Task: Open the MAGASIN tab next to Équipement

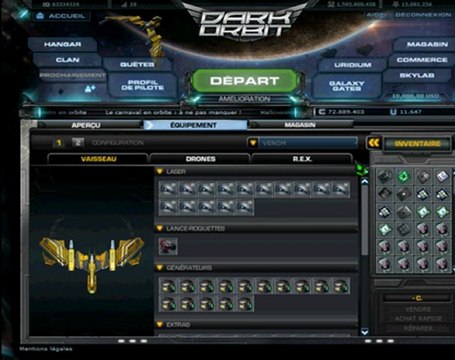Action: click(x=301, y=125)
